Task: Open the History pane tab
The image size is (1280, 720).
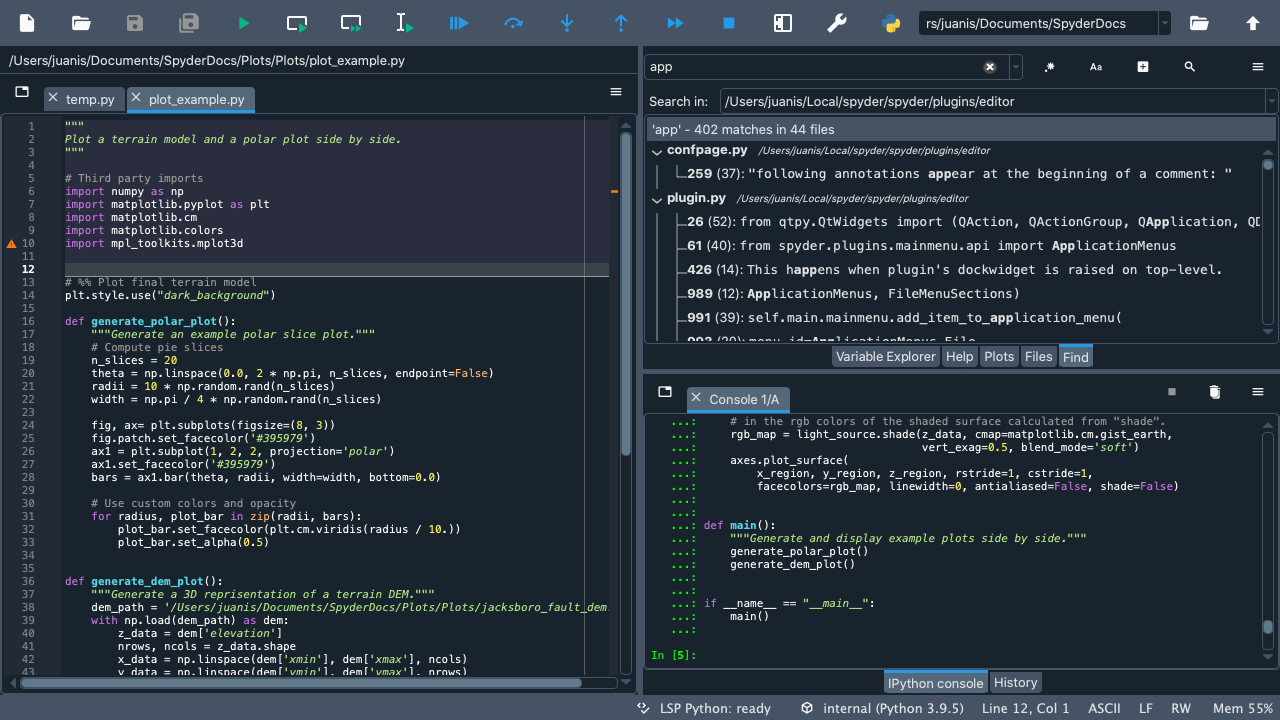Action: coord(1015,682)
